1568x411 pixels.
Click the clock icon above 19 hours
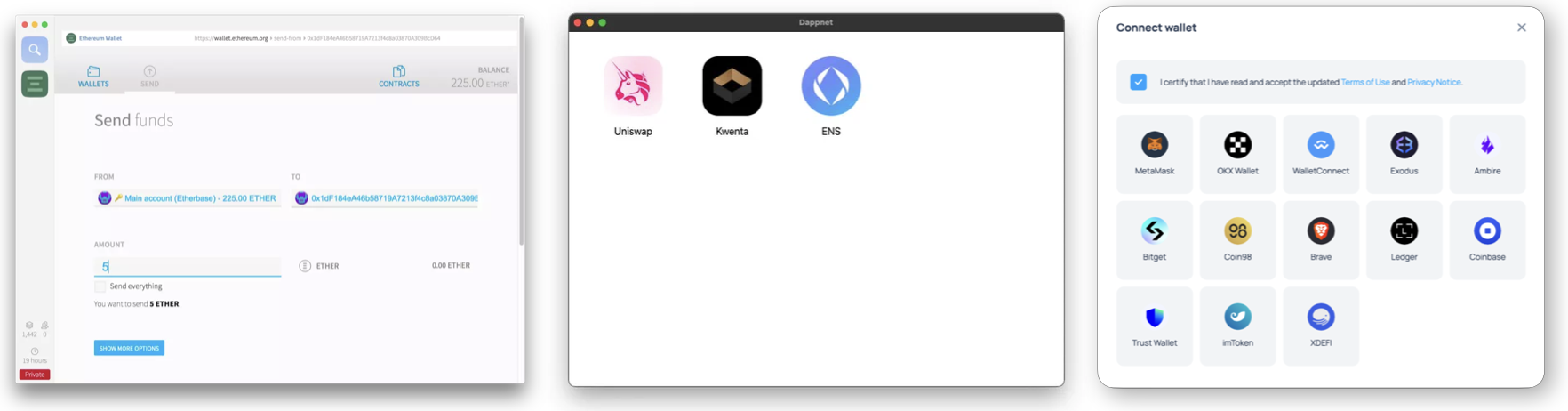pos(35,351)
